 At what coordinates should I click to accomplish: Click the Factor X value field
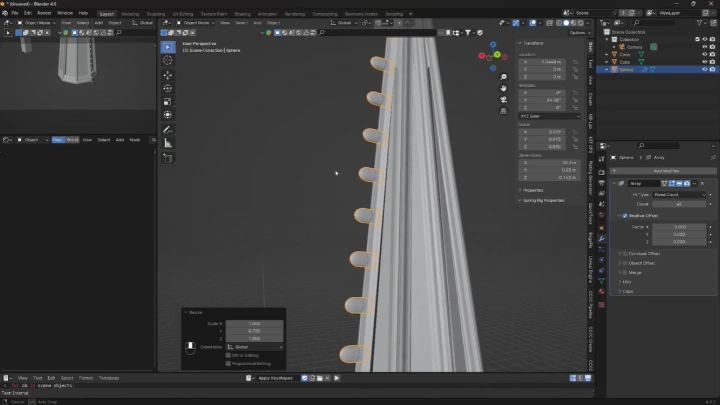point(679,227)
